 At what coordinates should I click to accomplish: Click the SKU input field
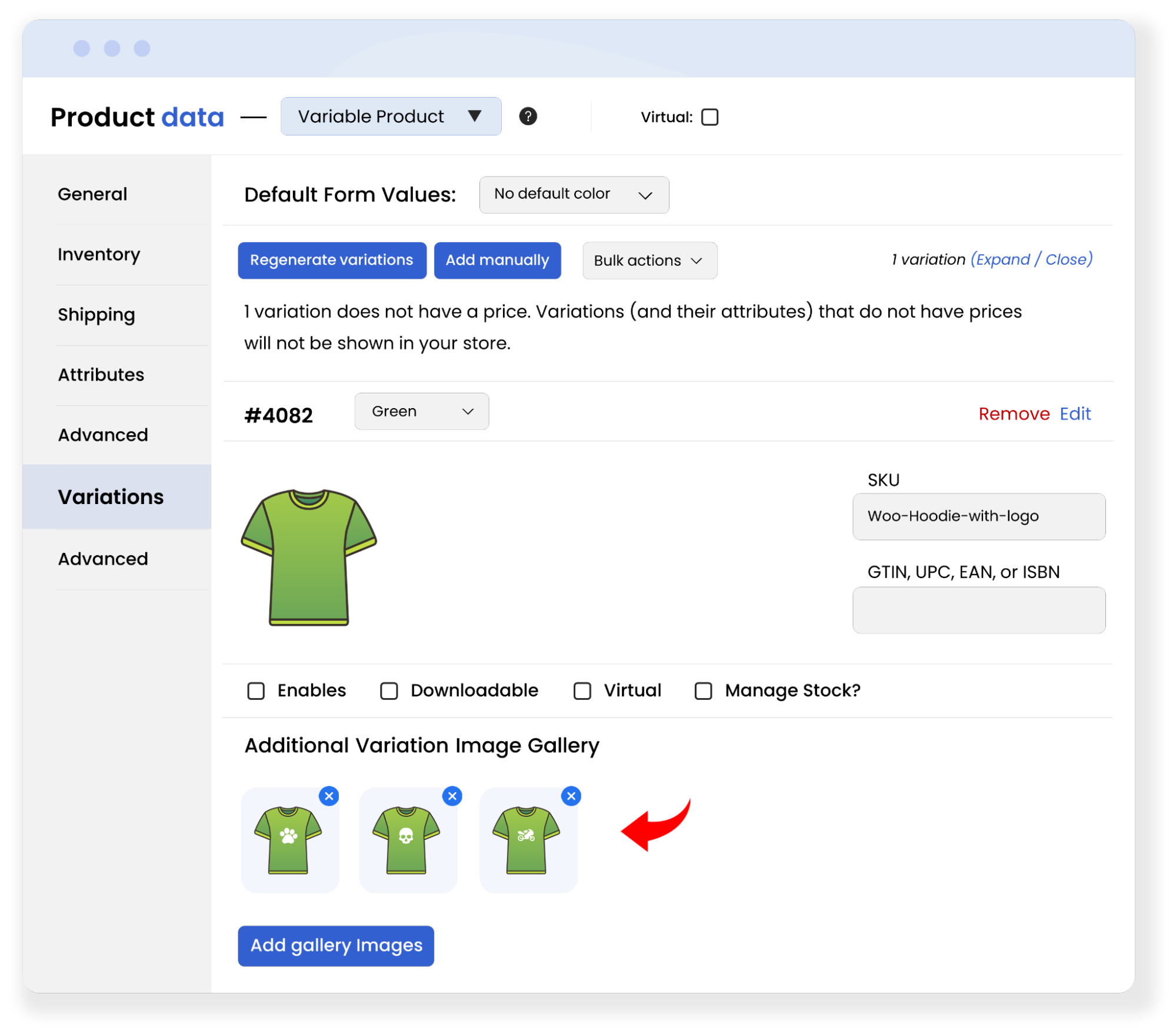(x=978, y=516)
